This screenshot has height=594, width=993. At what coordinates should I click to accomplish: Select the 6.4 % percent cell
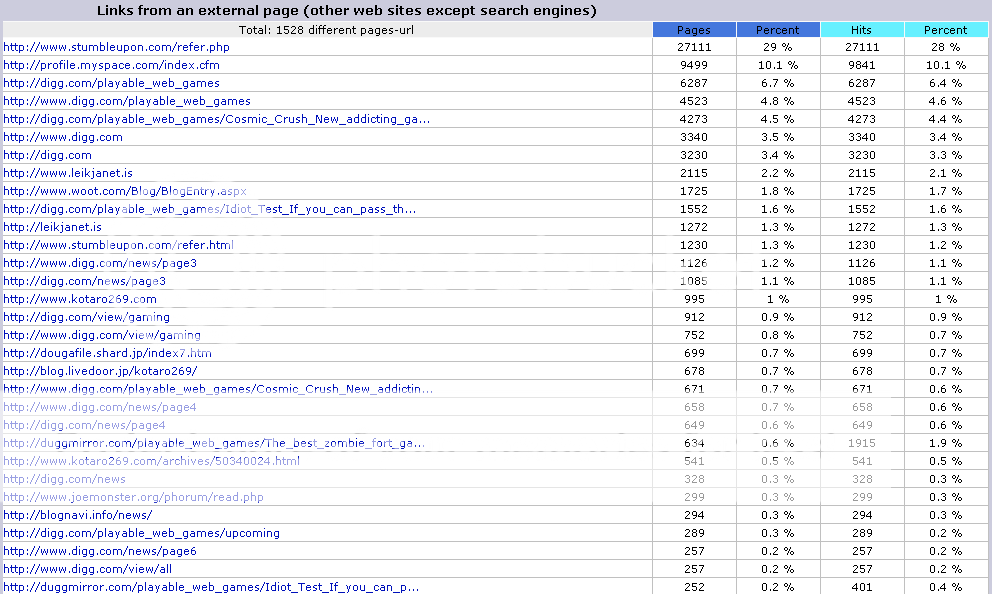click(x=946, y=83)
